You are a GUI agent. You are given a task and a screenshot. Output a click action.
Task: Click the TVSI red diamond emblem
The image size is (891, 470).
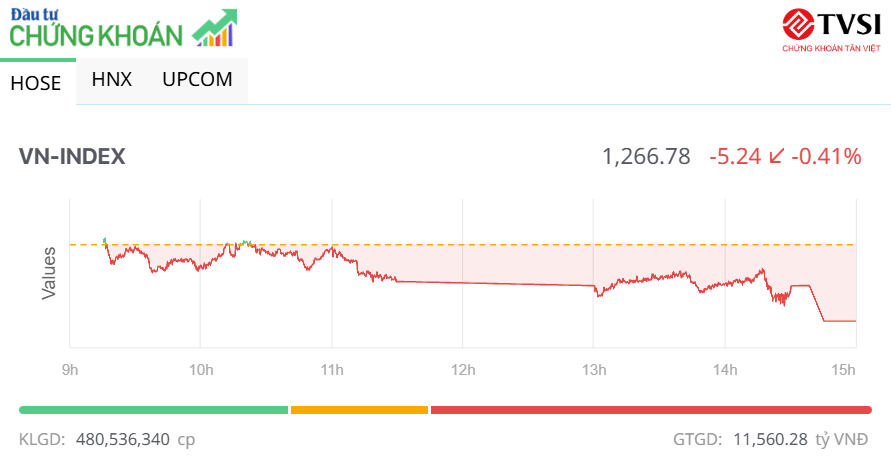798,23
